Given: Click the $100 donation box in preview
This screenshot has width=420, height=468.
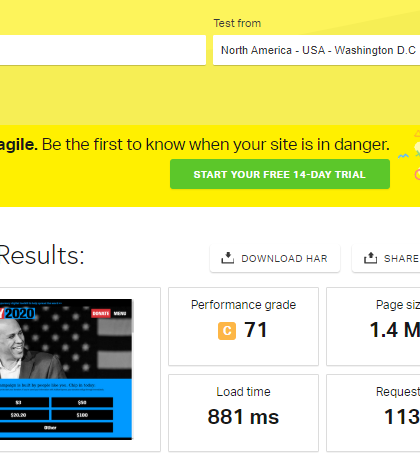Looking at the screenshot, I should 82,415.
